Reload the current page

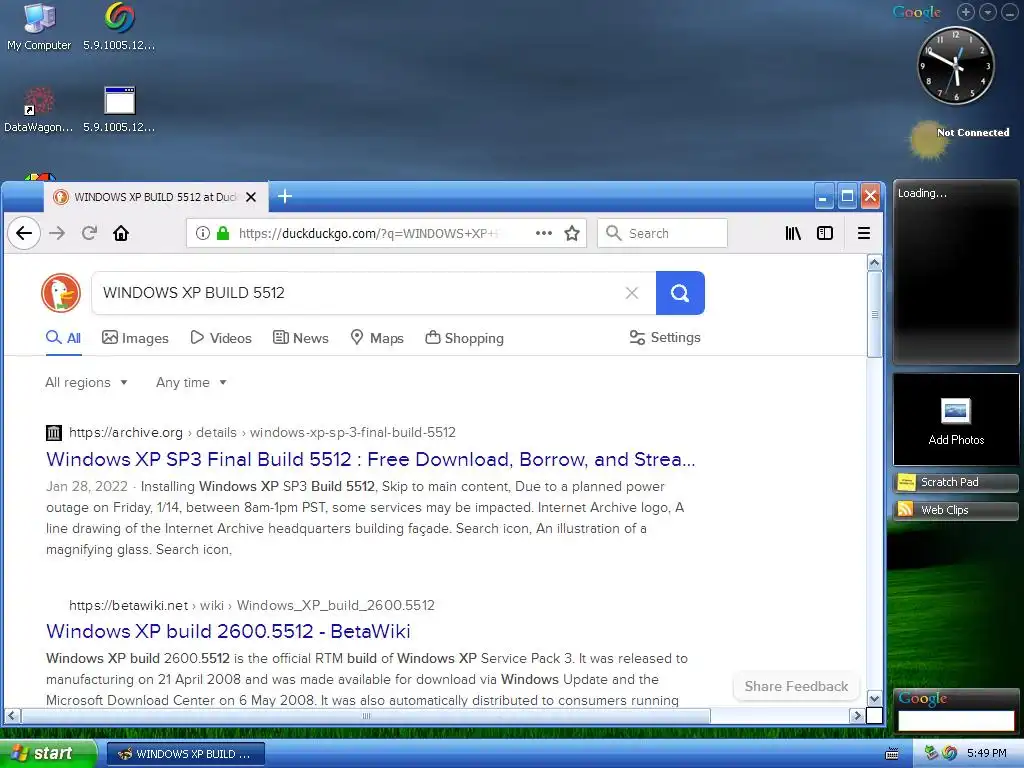tap(89, 233)
